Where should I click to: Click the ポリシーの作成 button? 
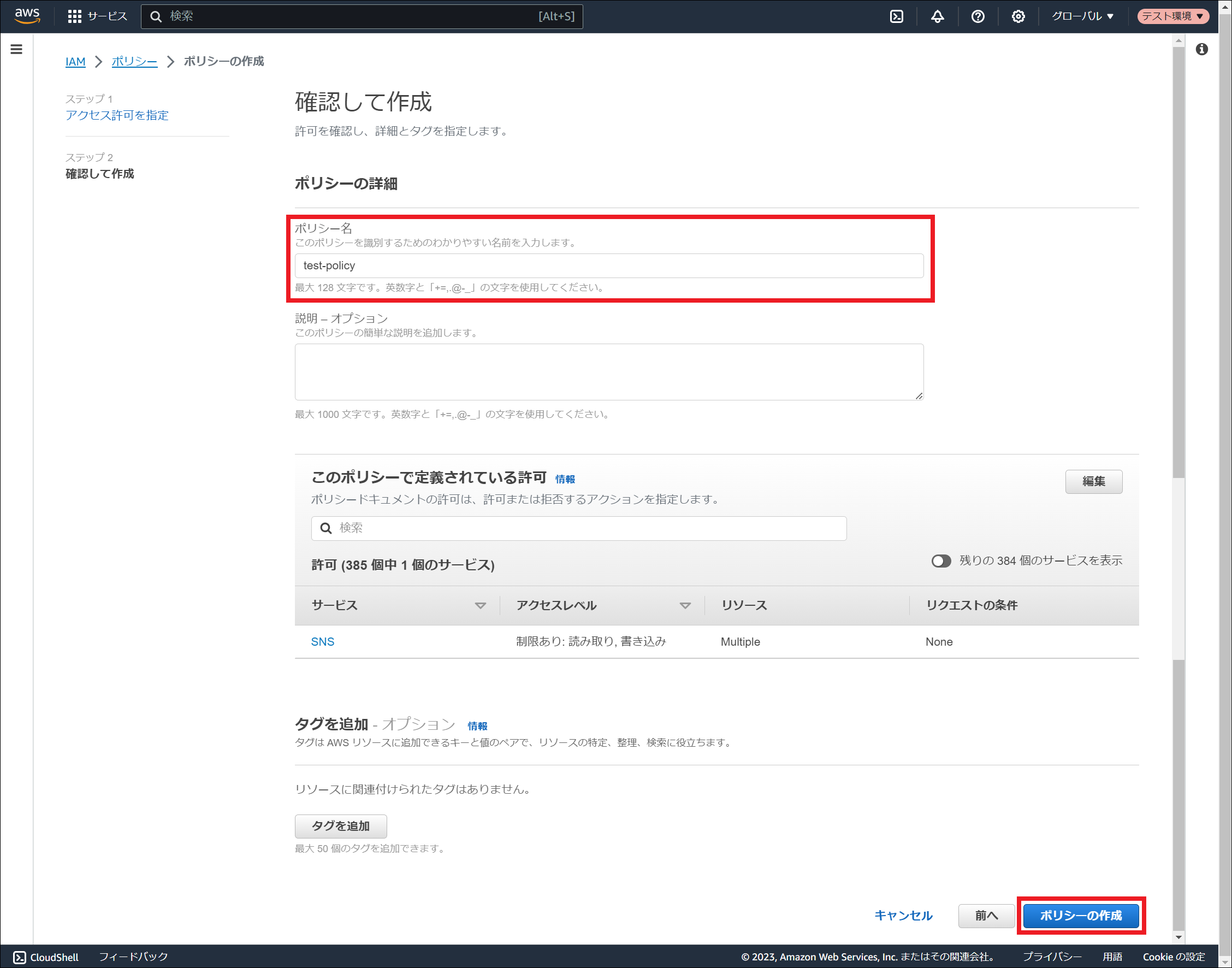point(1080,916)
